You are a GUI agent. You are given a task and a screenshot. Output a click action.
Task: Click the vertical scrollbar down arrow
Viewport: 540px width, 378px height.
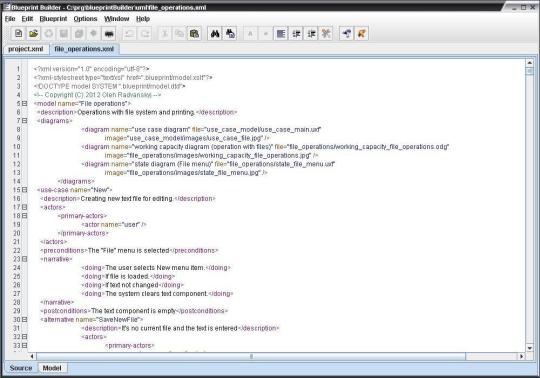(x=530, y=348)
